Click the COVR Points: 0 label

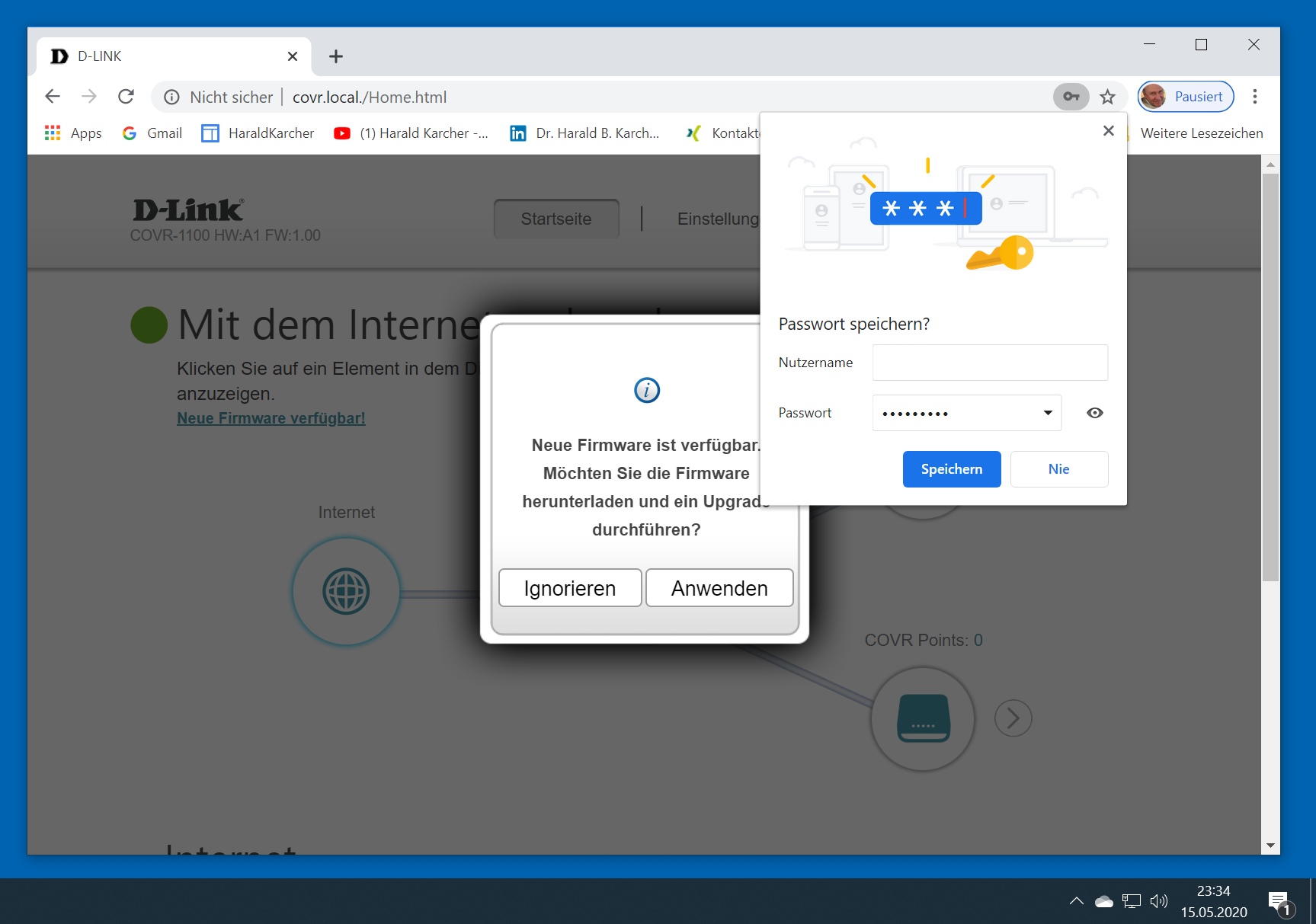pos(924,641)
